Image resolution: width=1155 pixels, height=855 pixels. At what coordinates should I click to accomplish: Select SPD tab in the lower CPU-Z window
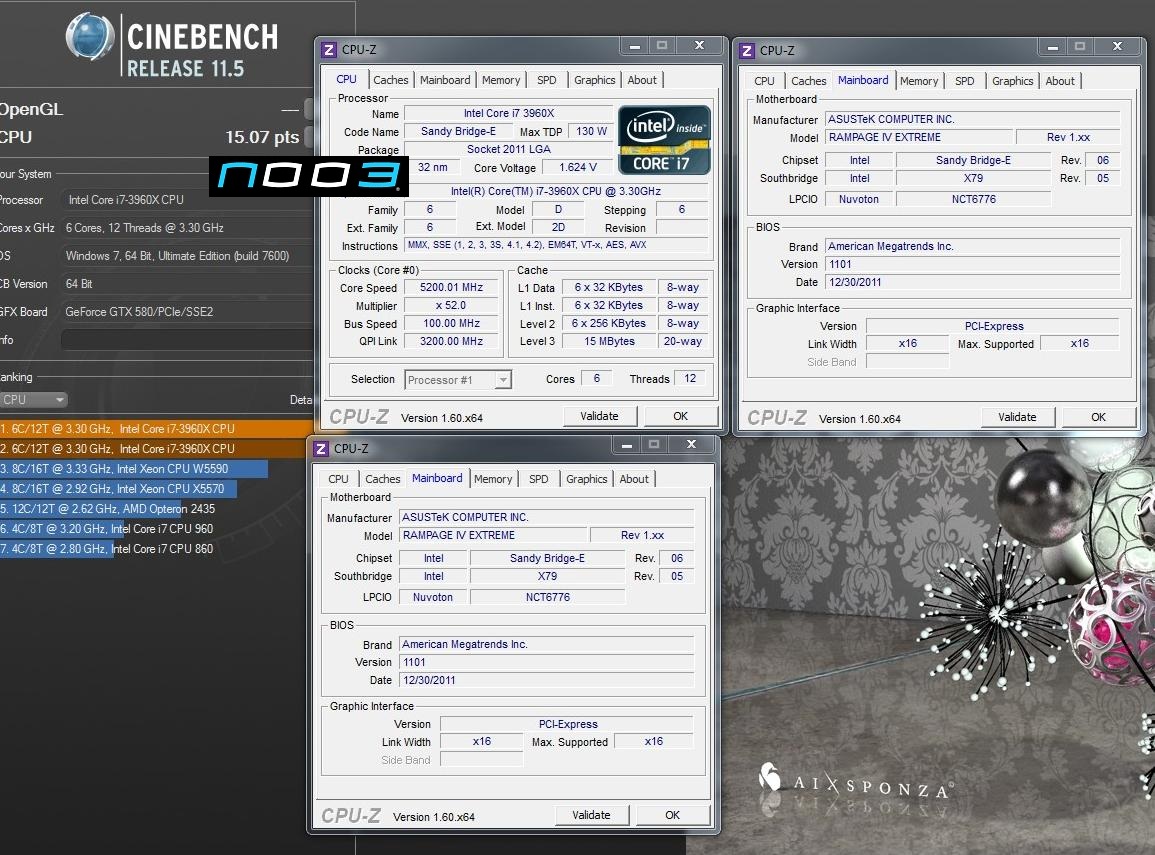538,479
